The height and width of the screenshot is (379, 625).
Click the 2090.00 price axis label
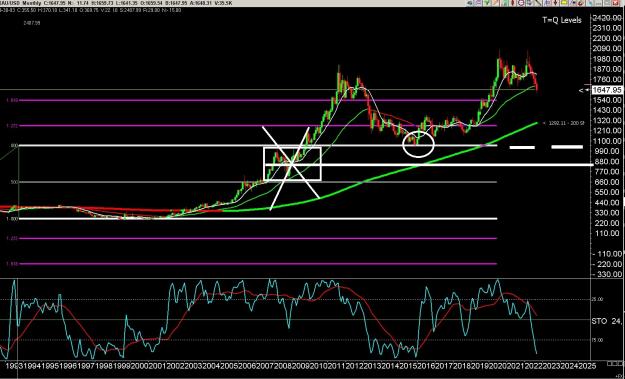coord(607,49)
